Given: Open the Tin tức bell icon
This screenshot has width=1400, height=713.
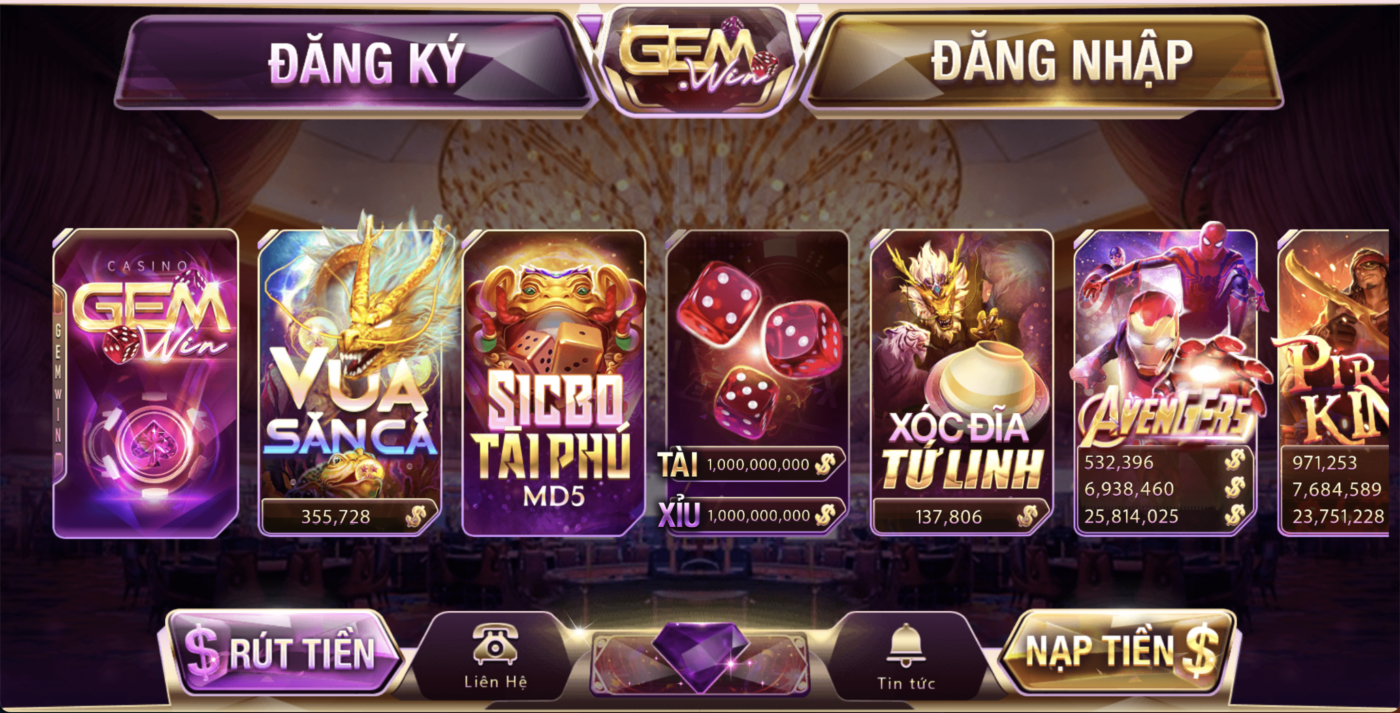Looking at the screenshot, I should pos(904,645).
